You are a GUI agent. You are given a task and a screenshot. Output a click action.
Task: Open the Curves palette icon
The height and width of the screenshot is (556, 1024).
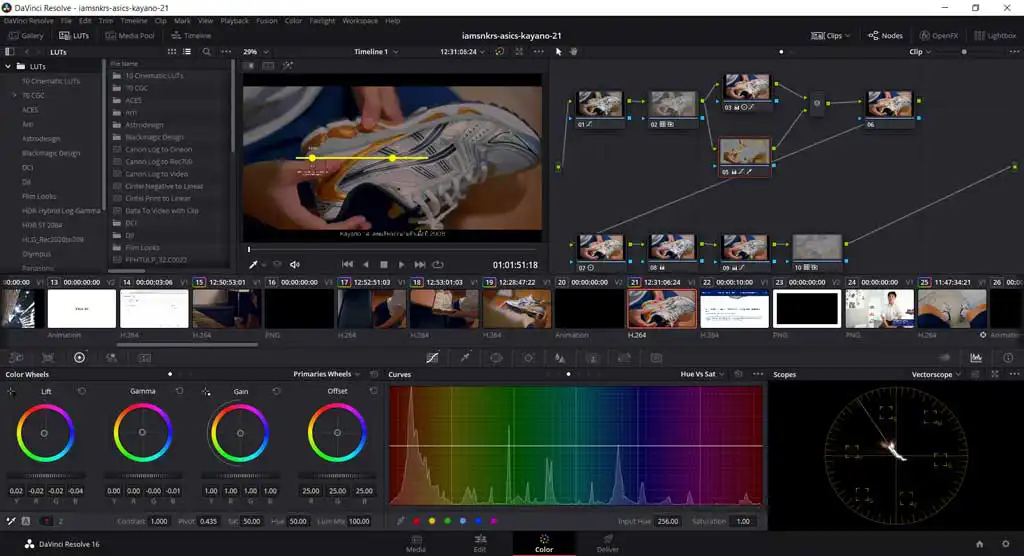click(x=432, y=357)
